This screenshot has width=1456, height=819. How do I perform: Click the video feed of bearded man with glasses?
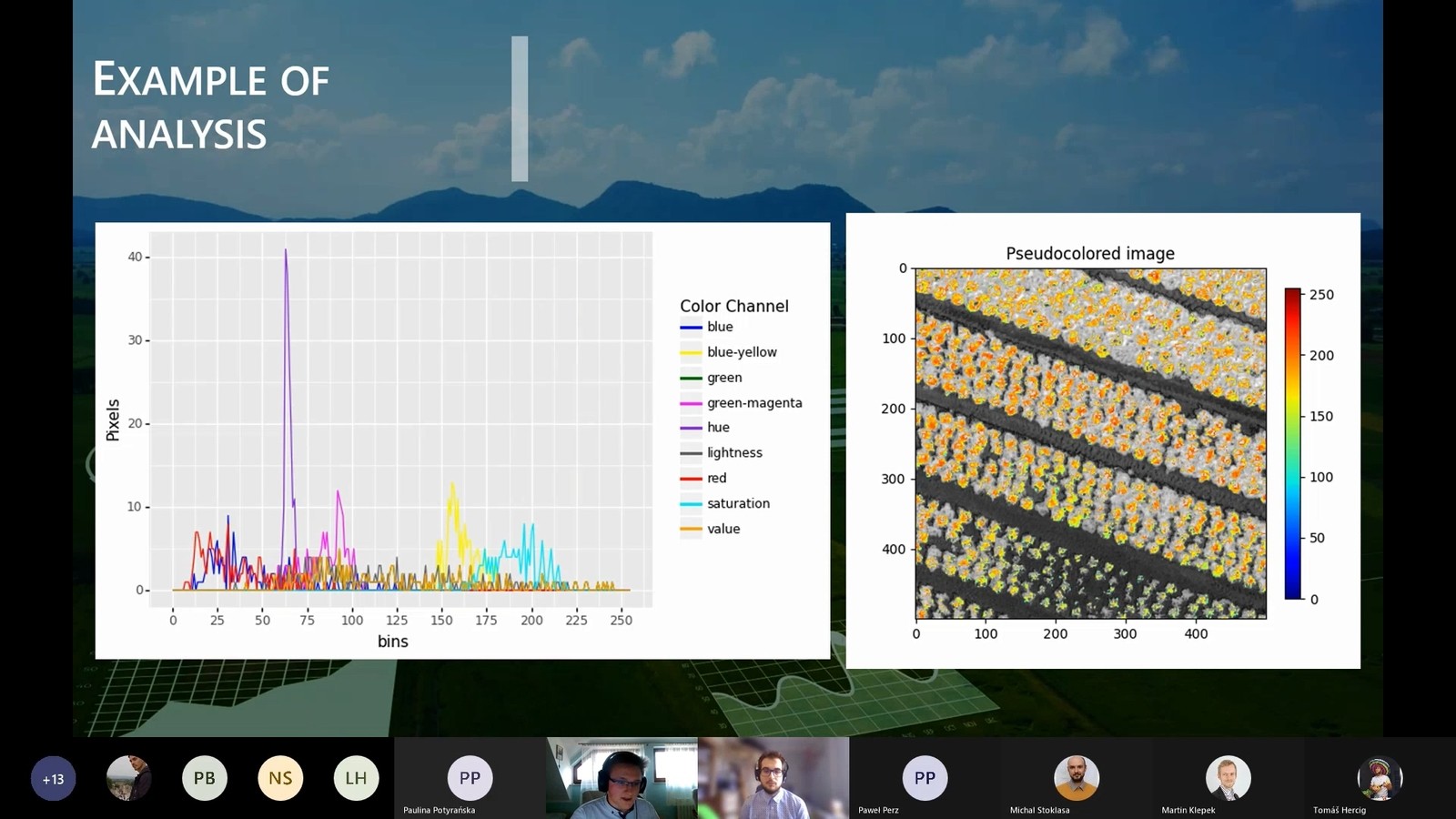[773, 779]
